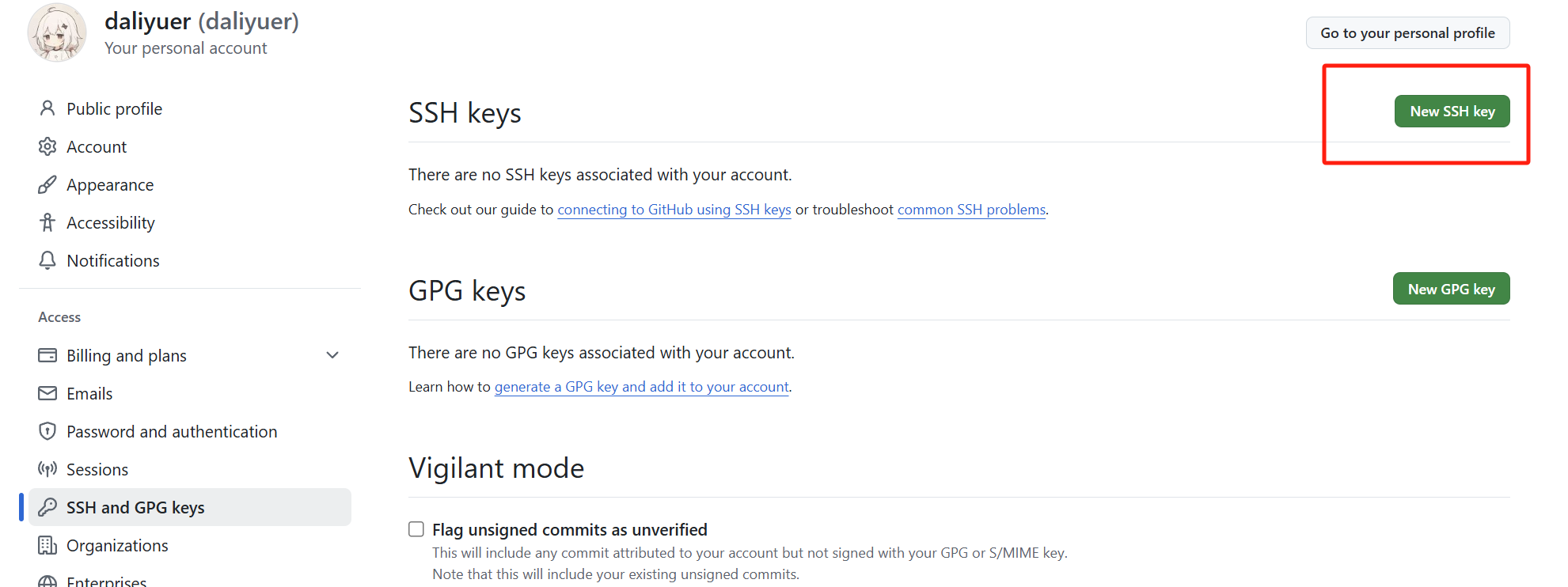Viewport: 1568px width, 587px height.
Task: Click the broadcast icon beside Sessions
Action: coord(47,469)
